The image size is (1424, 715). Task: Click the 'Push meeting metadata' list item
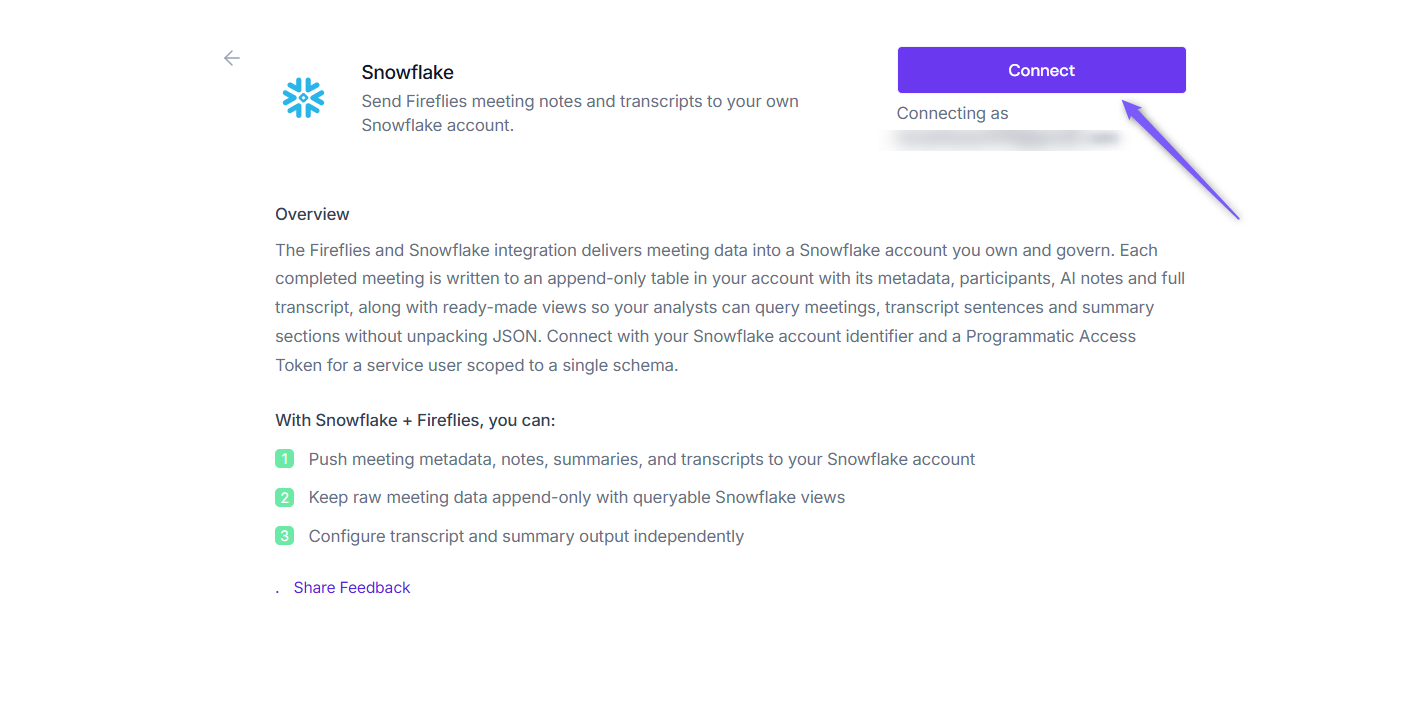642,459
